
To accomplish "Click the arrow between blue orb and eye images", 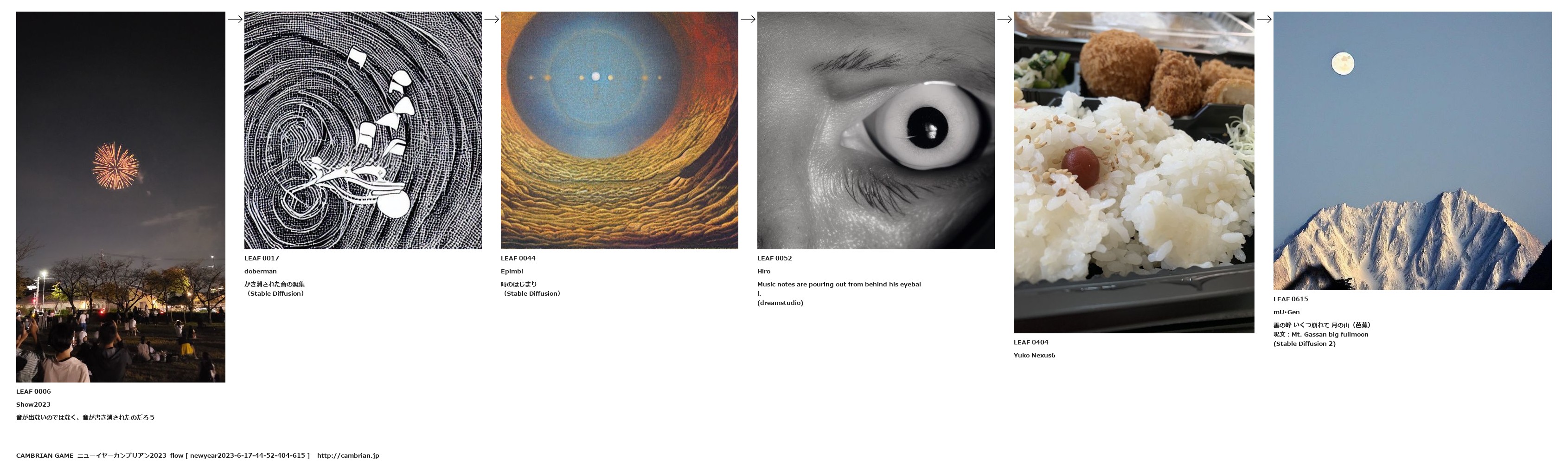I will 748,19.
